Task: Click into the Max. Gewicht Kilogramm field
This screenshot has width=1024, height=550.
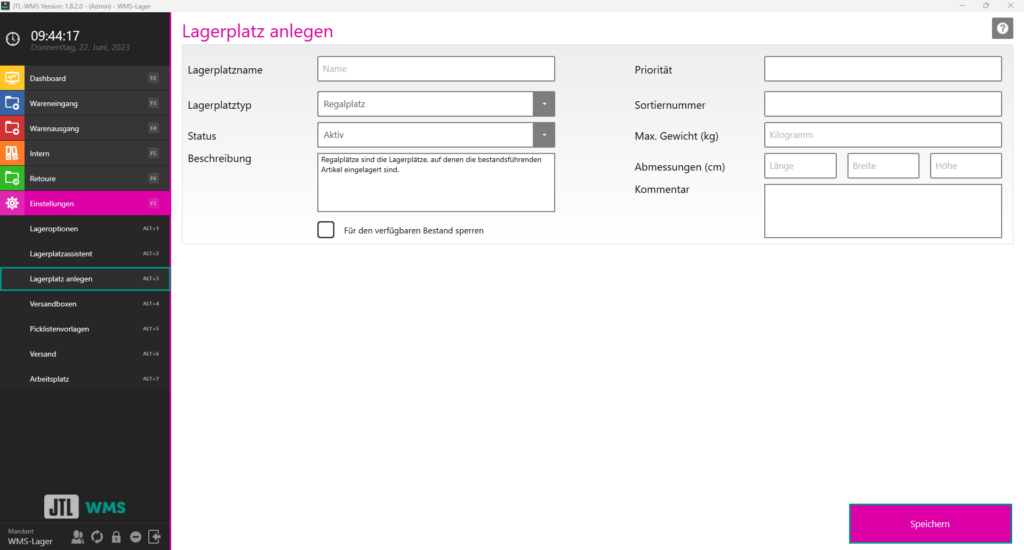Action: 882,135
